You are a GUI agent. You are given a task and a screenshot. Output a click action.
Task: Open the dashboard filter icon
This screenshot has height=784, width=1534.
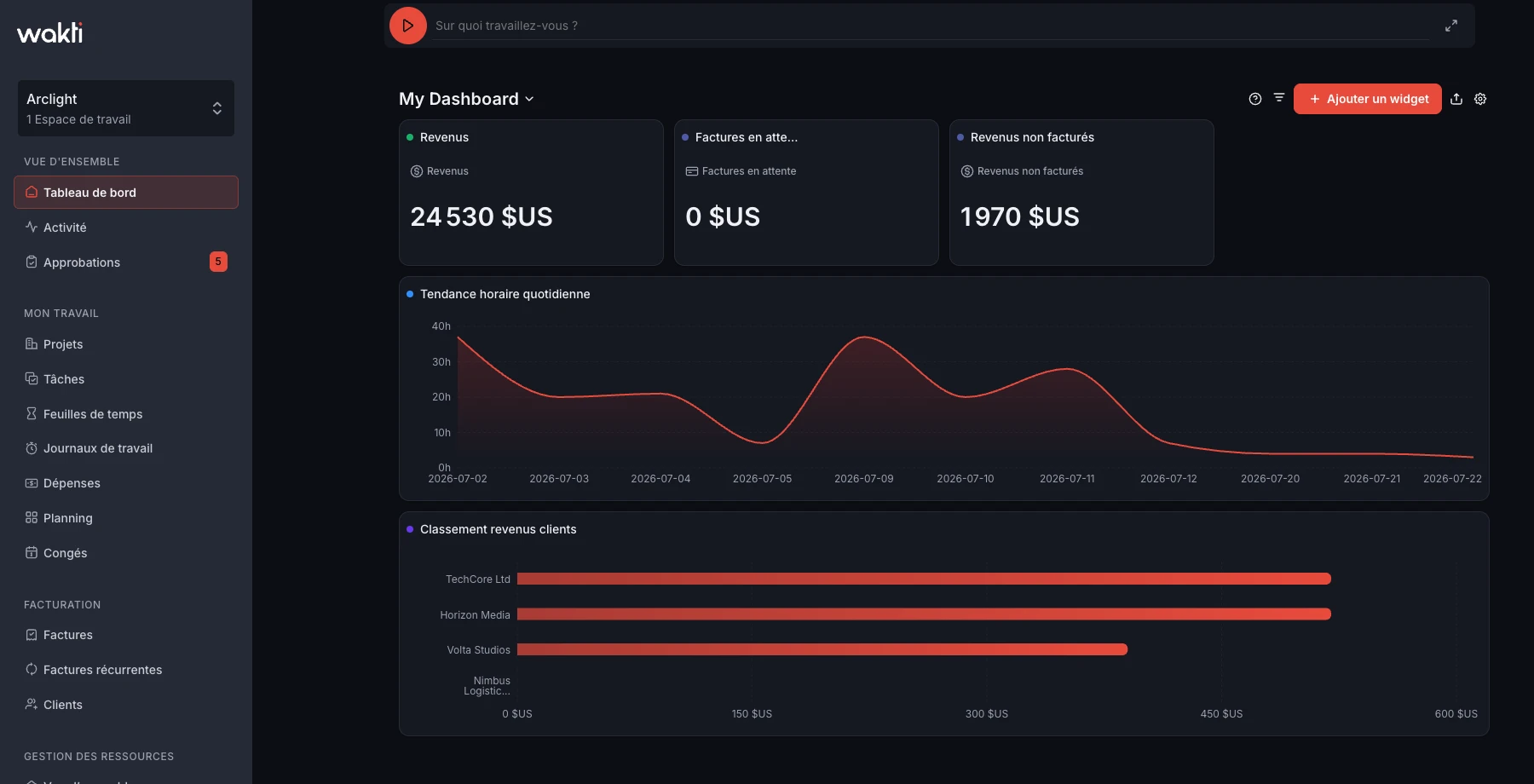[x=1279, y=98]
